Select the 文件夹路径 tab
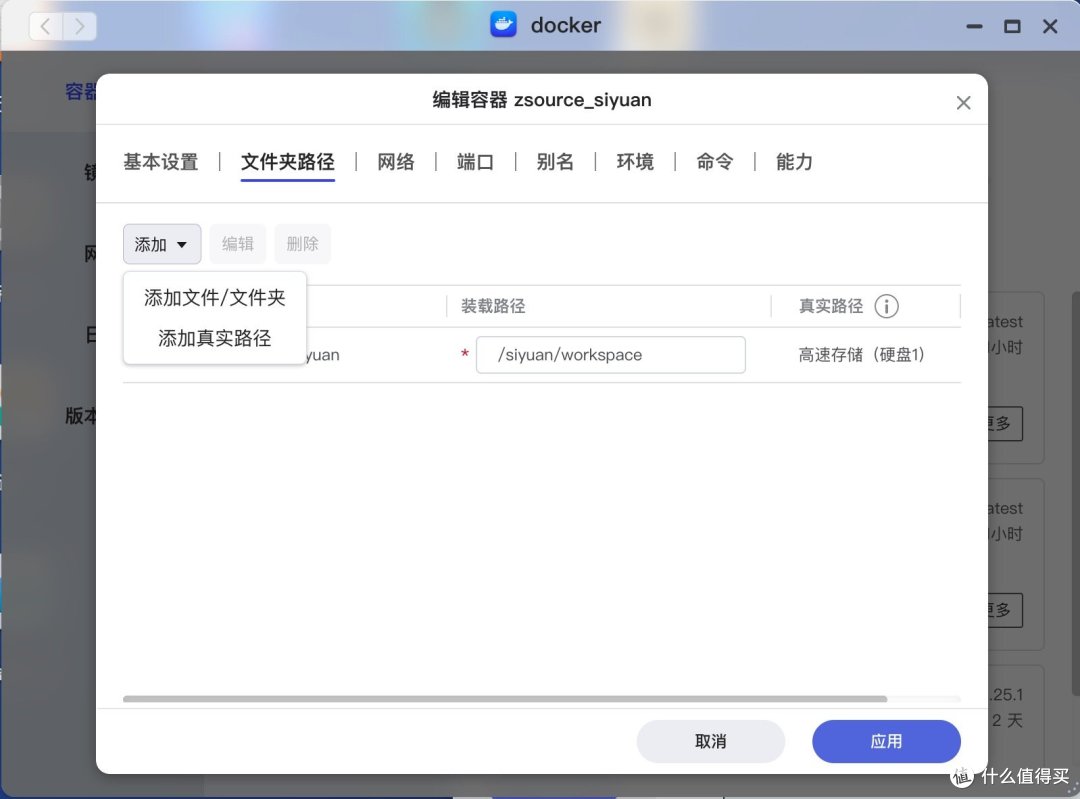Screen dimensions: 1080x799 click(x=287, y=162)
